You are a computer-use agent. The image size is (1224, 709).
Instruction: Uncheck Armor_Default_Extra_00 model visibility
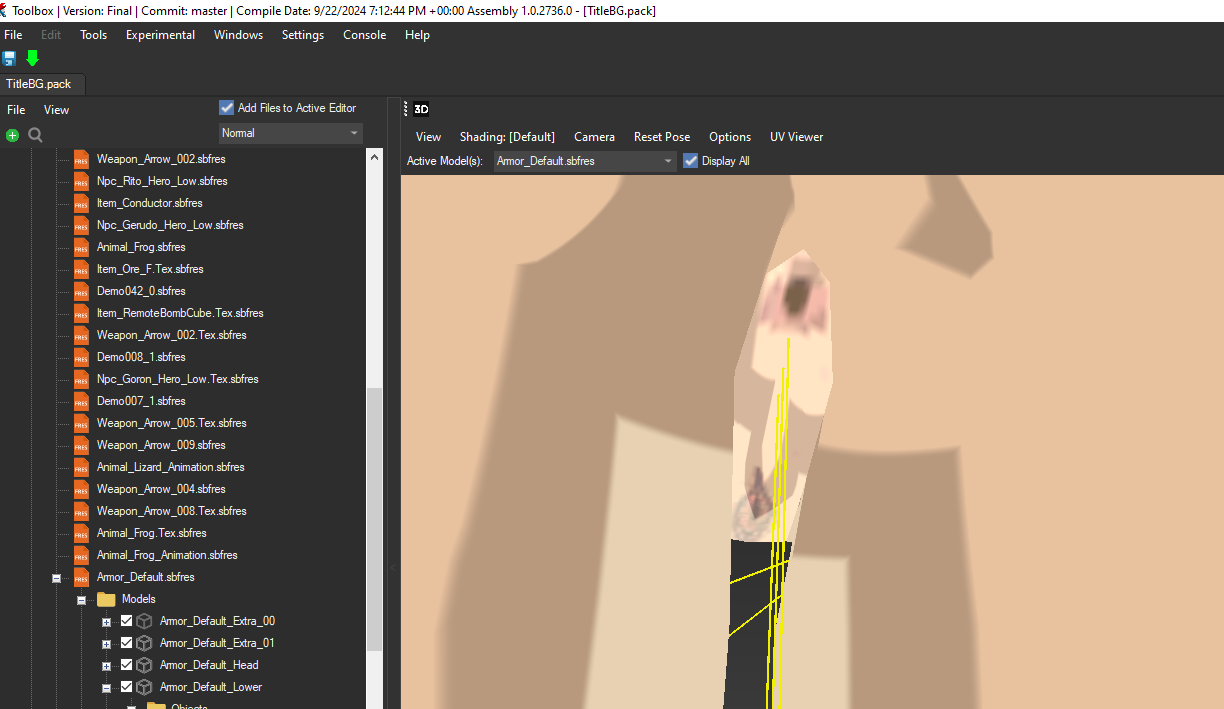click(126, 621)
